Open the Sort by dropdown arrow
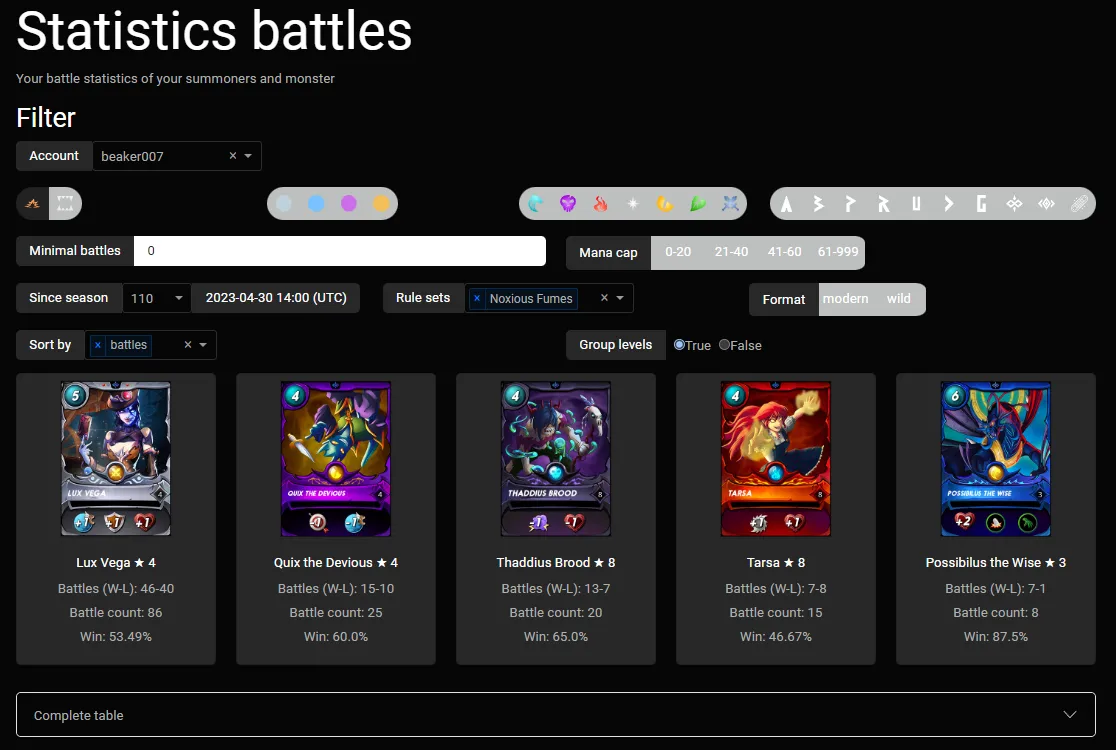1116x750 pixels. click(x=204, y=345)
